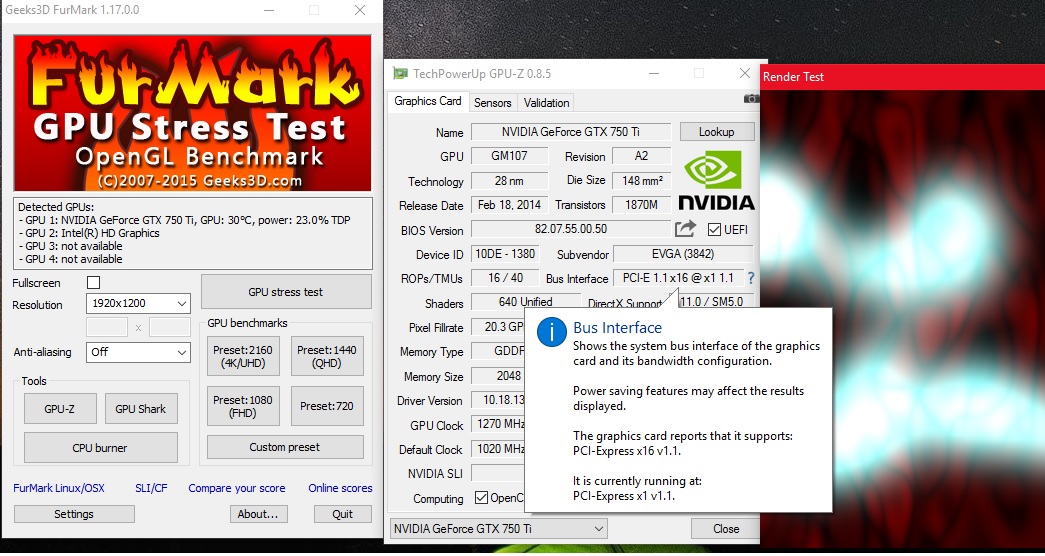Start the CPU burner tool

101,447
